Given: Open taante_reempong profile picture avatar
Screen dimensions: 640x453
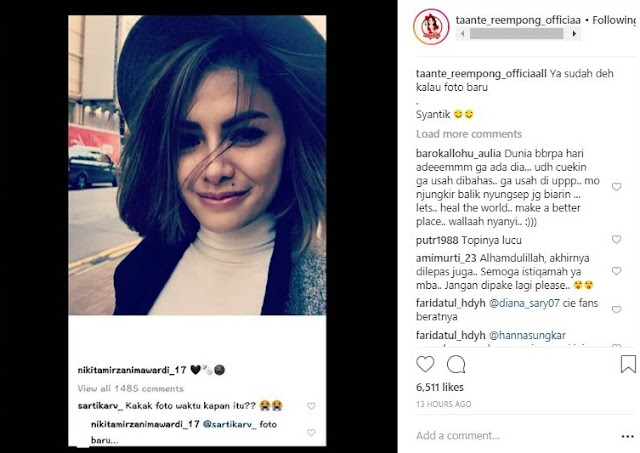Looking at the screenshot, I should coord(431,27).
